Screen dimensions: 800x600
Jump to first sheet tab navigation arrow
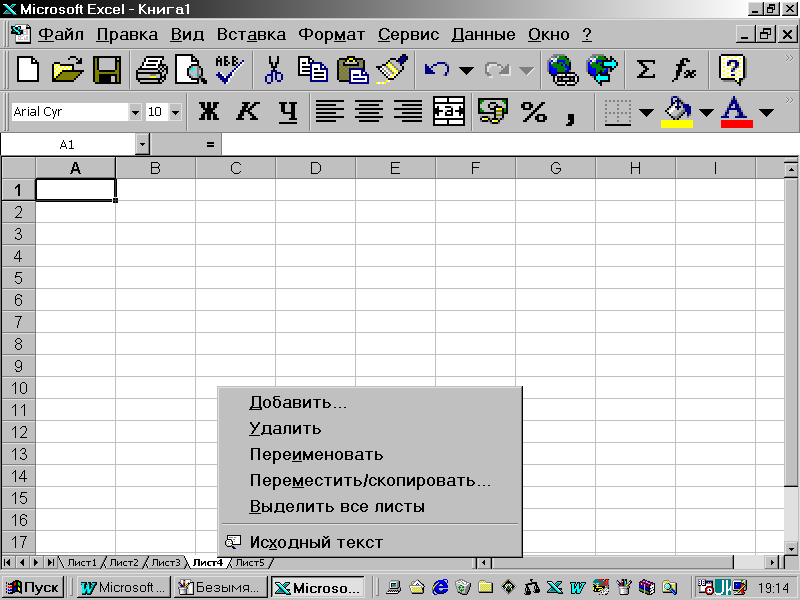point(7,562)
